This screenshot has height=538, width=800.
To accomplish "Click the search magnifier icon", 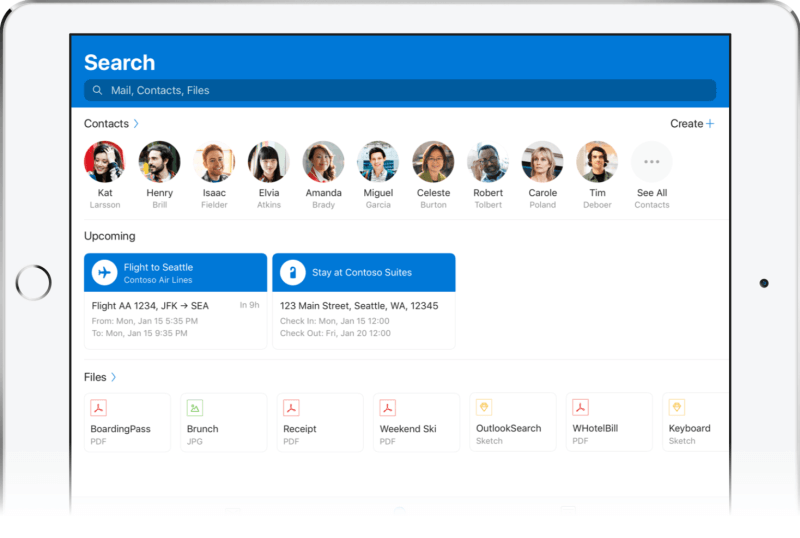I will pyautogui.click(x=97, y=90).
